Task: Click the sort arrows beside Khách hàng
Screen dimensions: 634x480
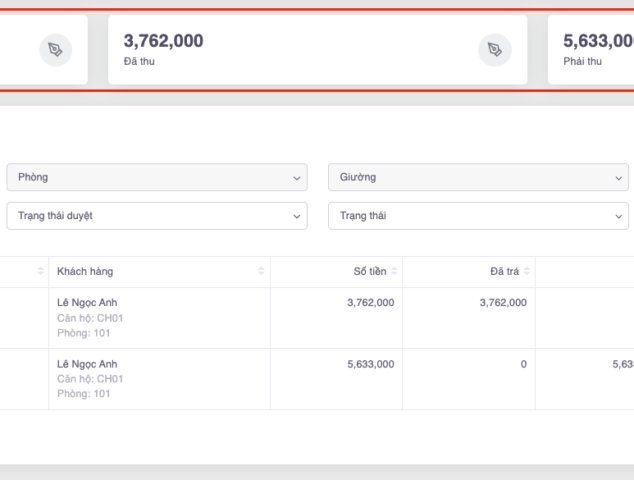Action: pos(261,272)
